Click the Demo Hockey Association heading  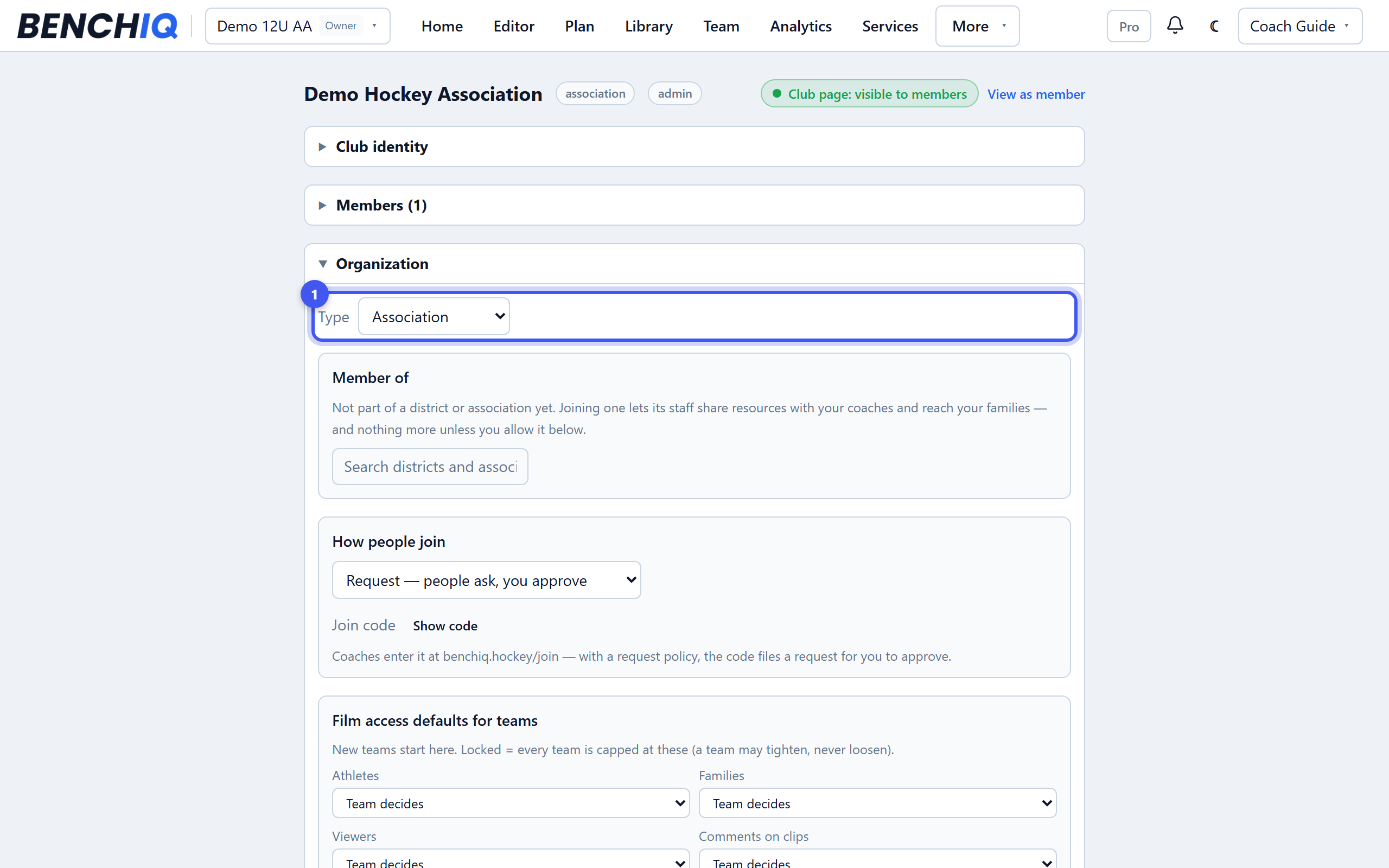[423, 93]
